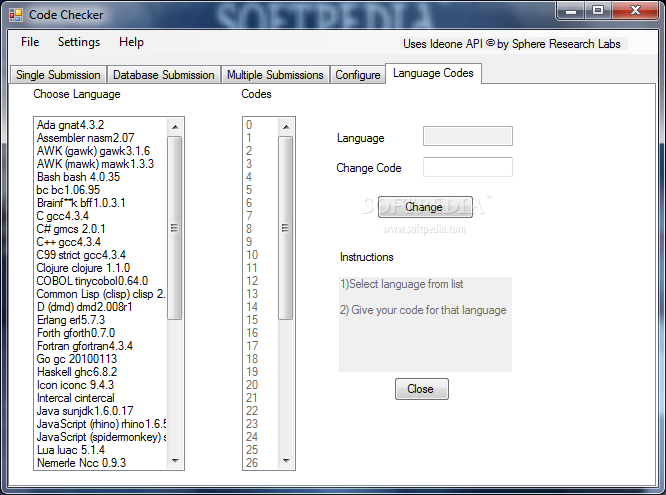Click the Close button below Instructions

[422, 389]
